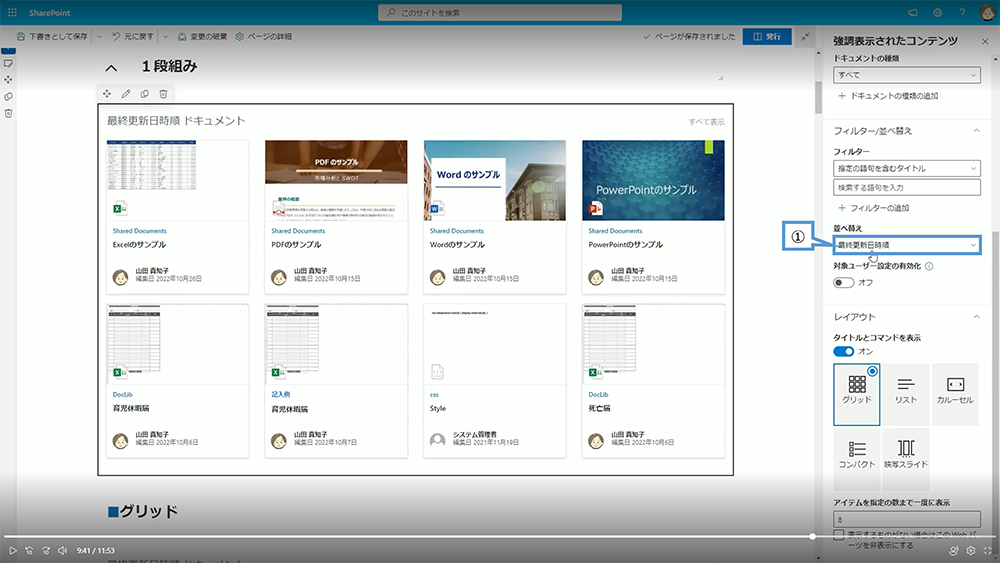
Task: Click the section duplicate icon in left rail
Action: pos(8,96)
